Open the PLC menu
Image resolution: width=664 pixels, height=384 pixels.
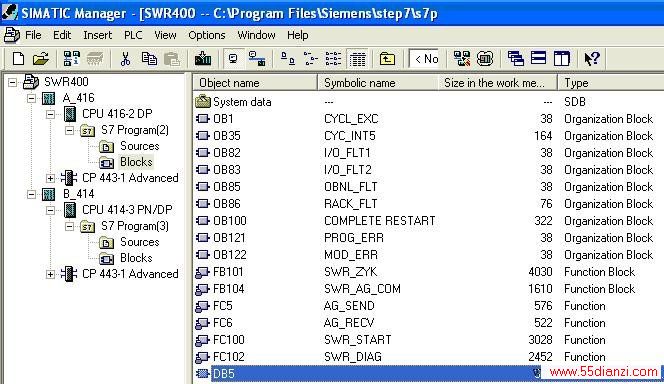tap(133, 35)
